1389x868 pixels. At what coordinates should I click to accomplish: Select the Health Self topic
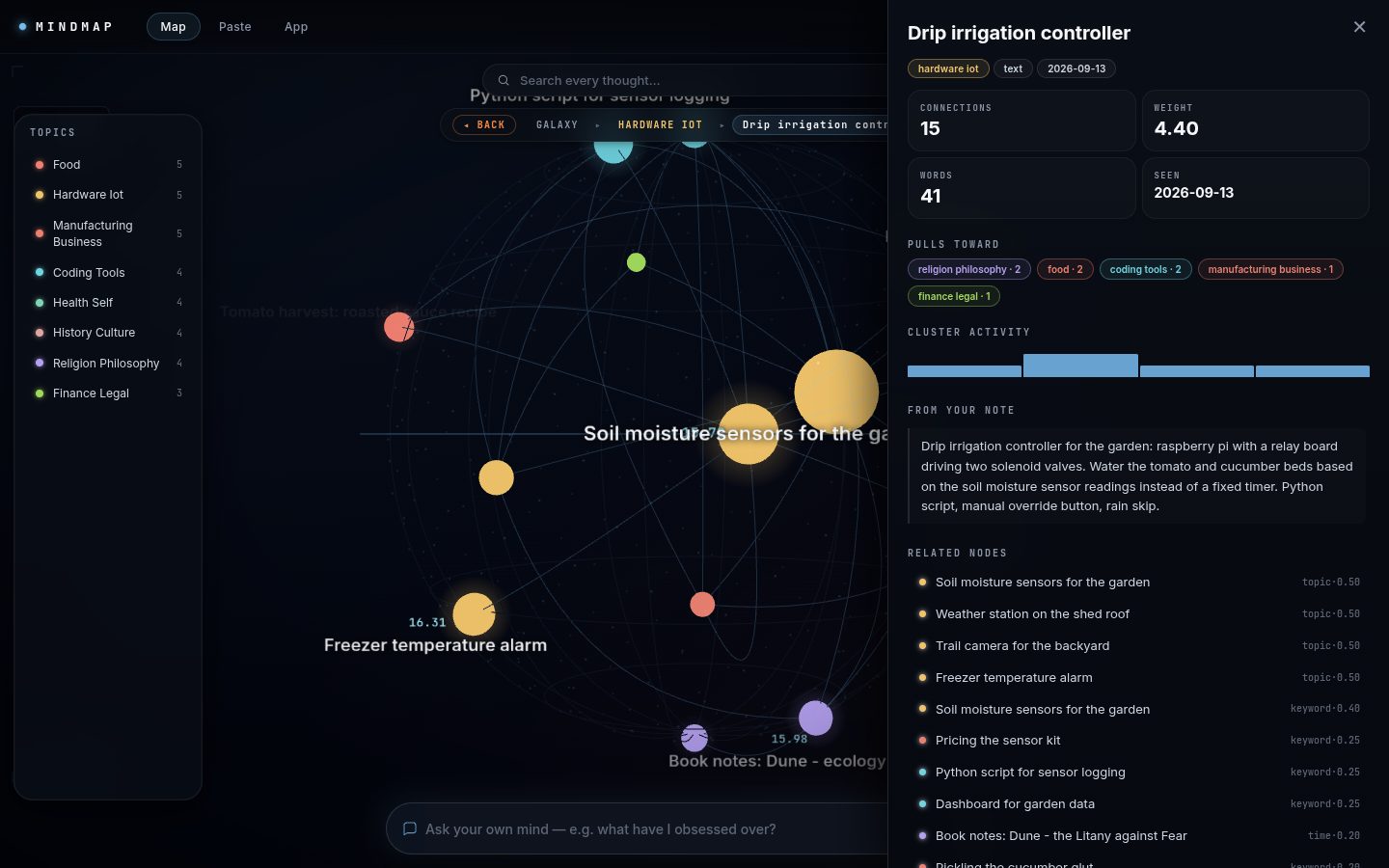click(x=108, y=303)
